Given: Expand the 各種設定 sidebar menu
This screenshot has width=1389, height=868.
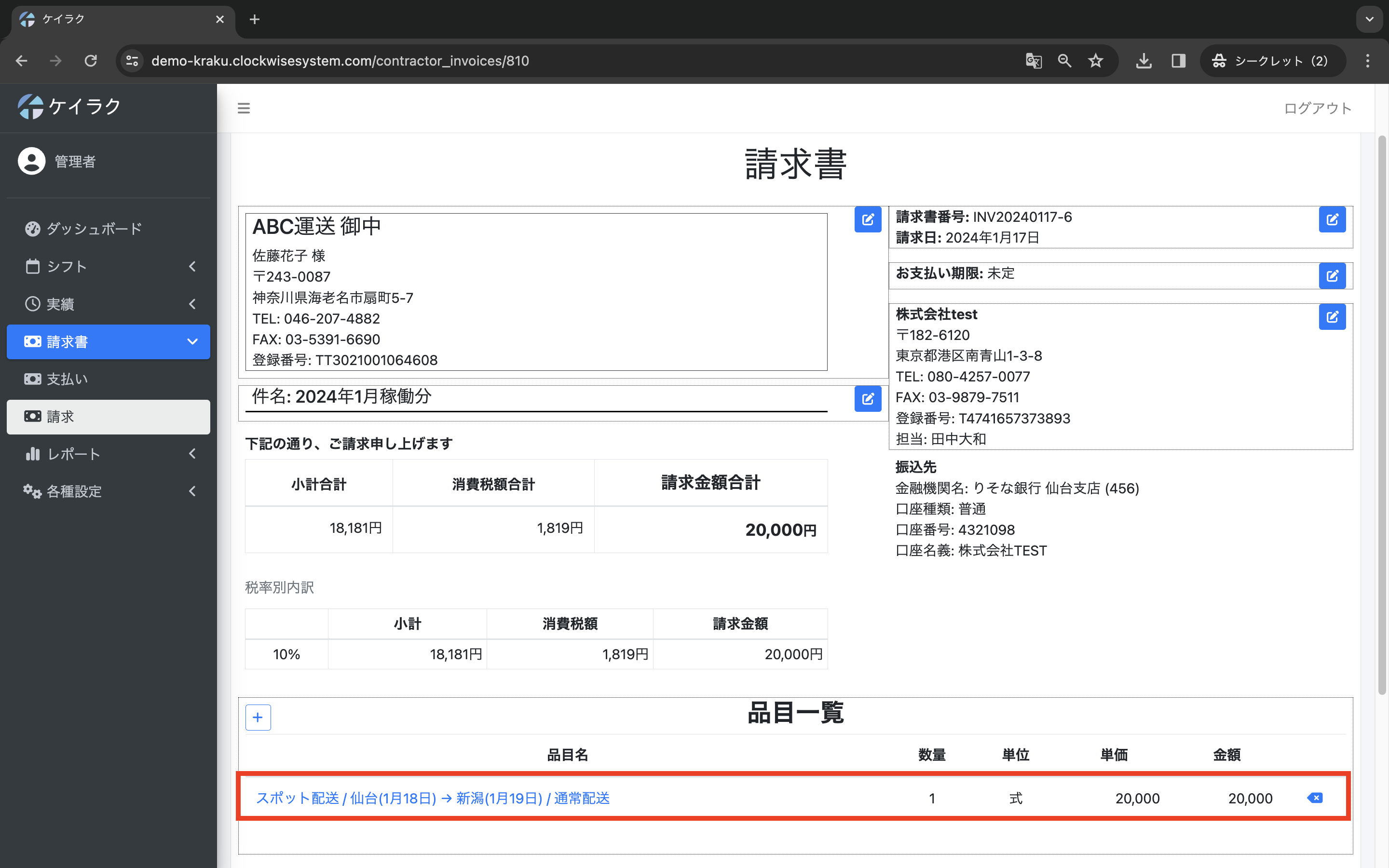Looking at the screenshot, I should click(109, 491).
